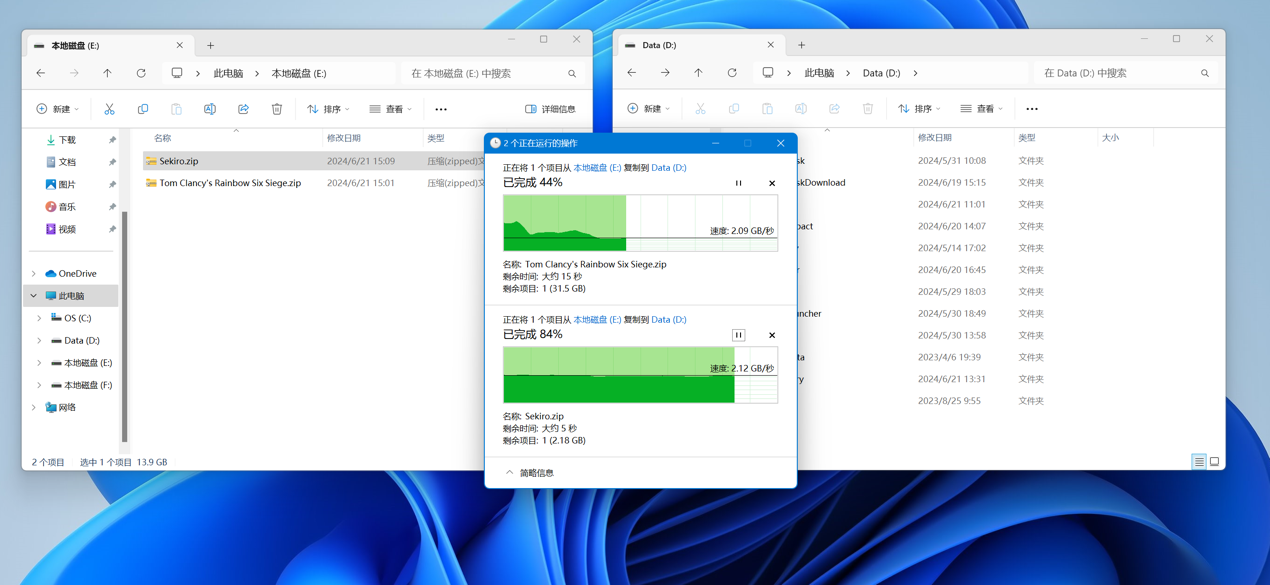Viewport: 1270px width, 585px height.
Task: Click Data (D:) link in 84% copy
Action: [669, 320]
